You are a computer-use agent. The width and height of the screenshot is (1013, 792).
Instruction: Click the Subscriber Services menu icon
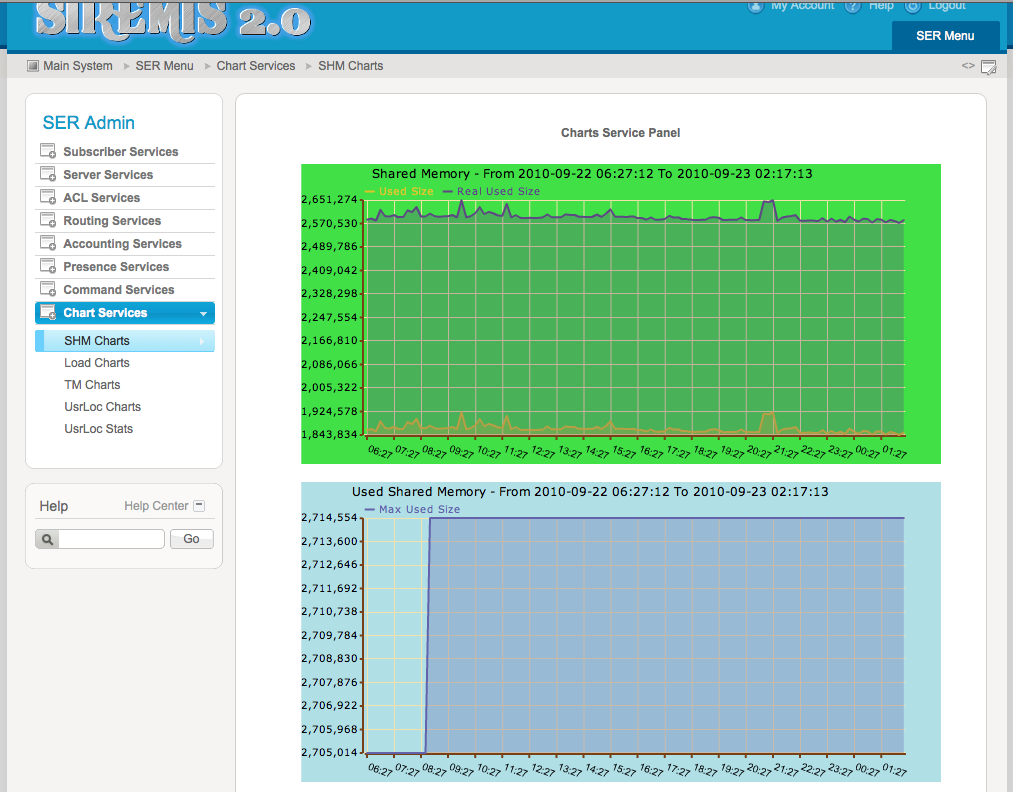[47, 151]
